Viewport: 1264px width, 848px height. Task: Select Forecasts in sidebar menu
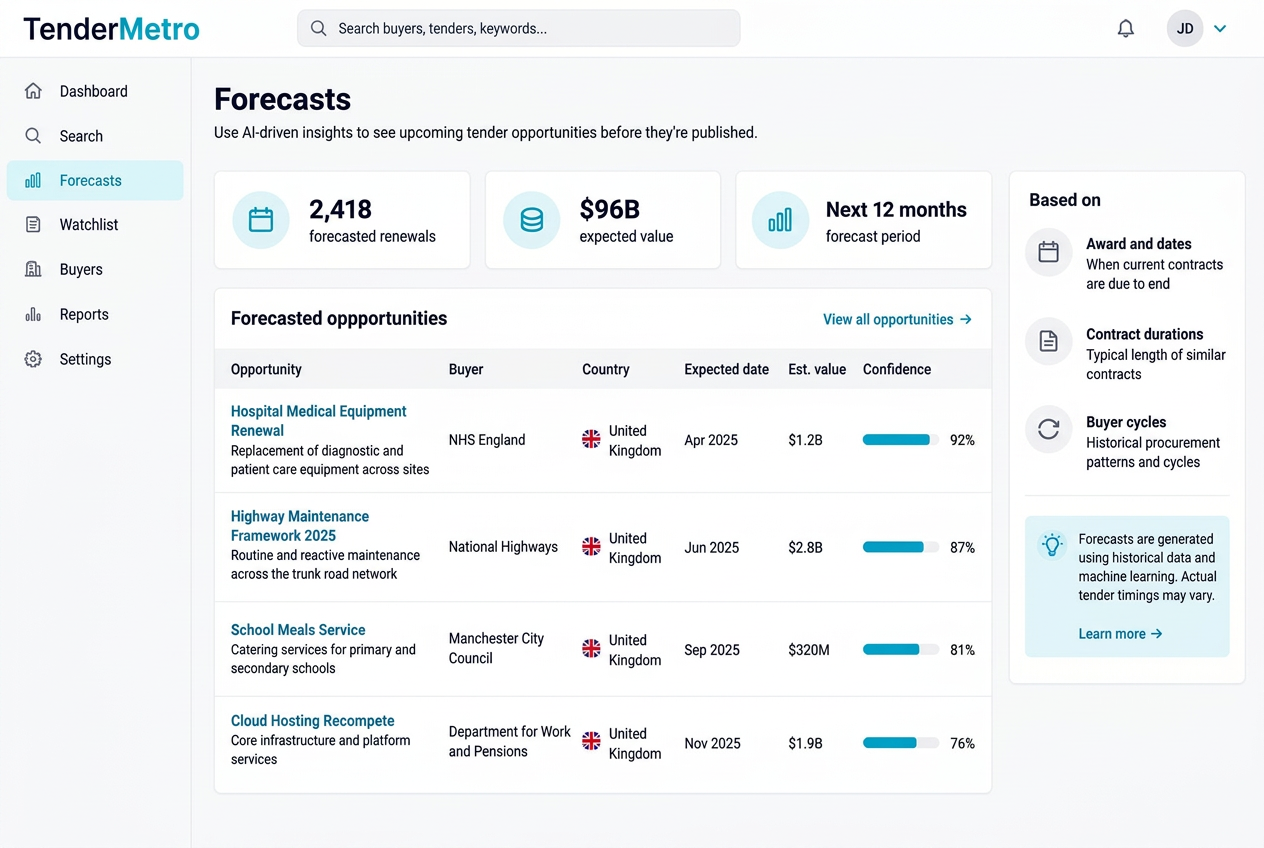click(x=95, y=181)
